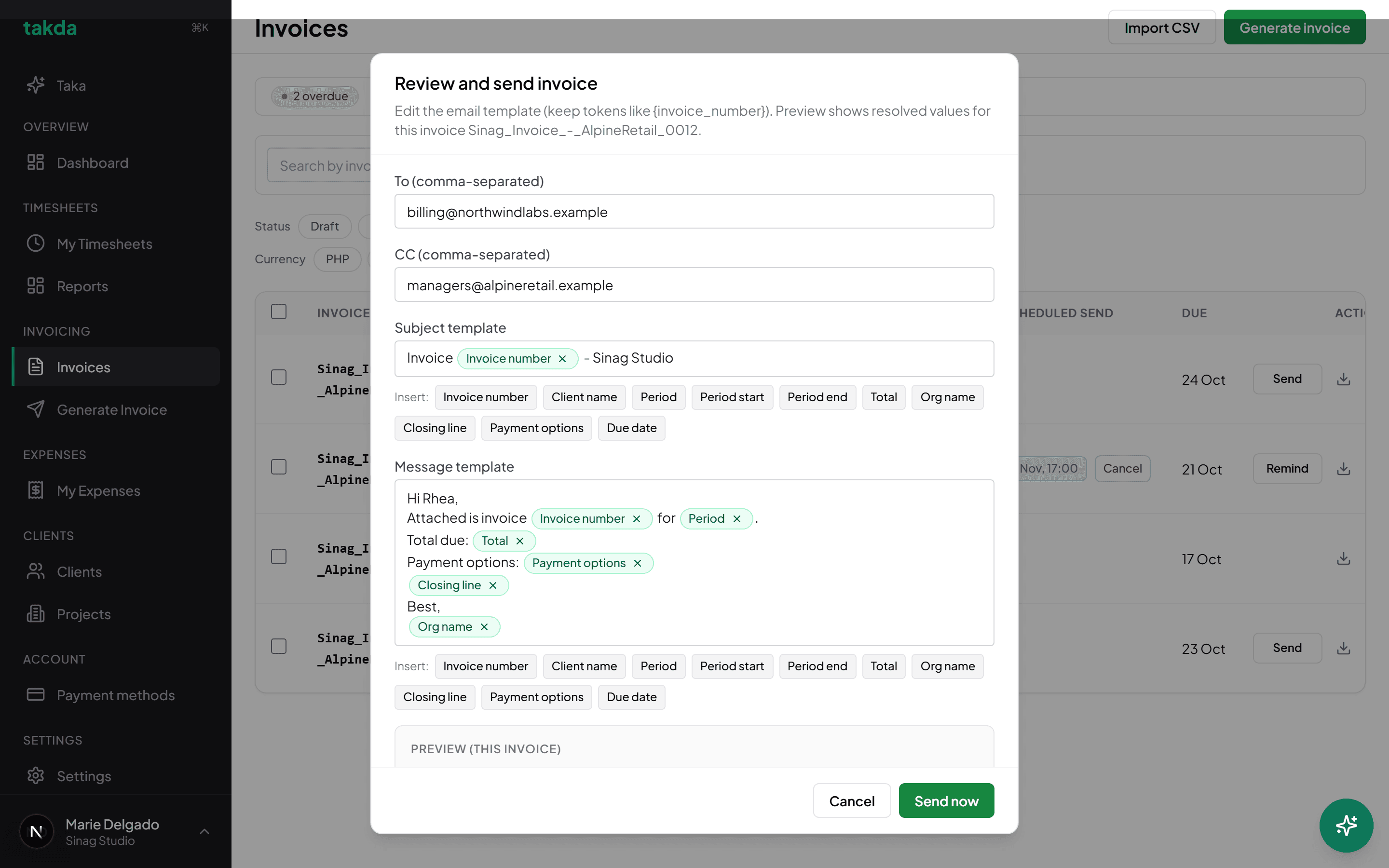Insert Due date into message template
This screenshot has width=1389, height=868.
click(631, 697)
